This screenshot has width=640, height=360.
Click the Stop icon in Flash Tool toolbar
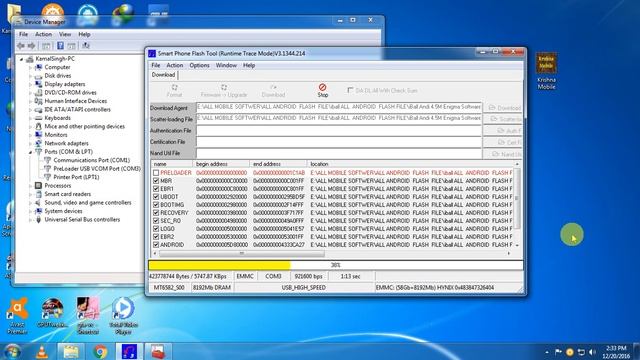322,90
